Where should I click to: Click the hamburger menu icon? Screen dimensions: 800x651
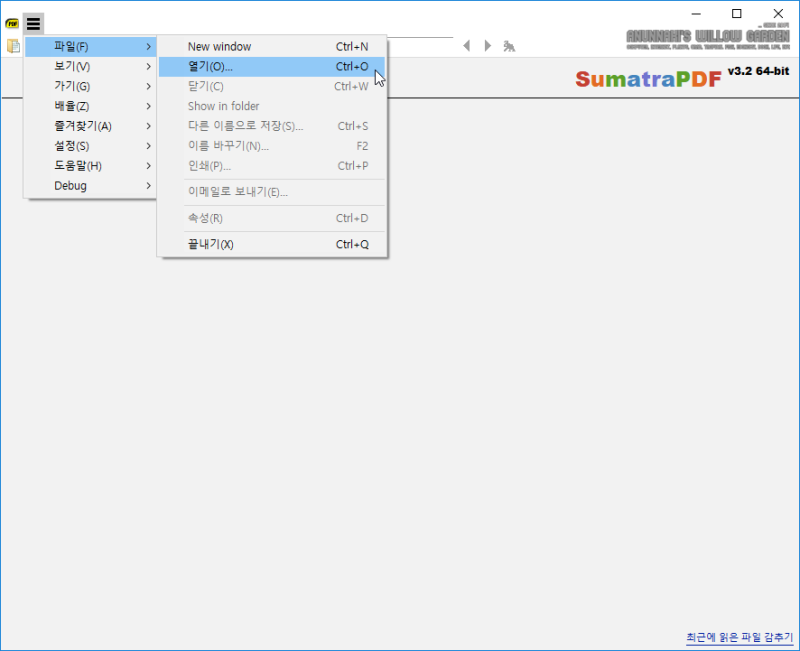click(x=33, y=23)
